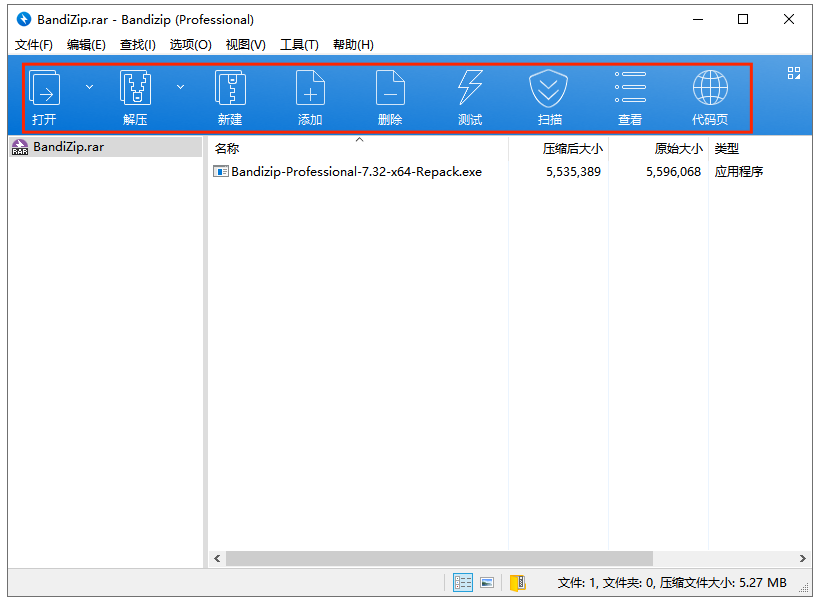Image resolution: width=820 pixels, height=600 pixels.
Task: Click the RAR archive icon in tree
Action: point(20,148)
